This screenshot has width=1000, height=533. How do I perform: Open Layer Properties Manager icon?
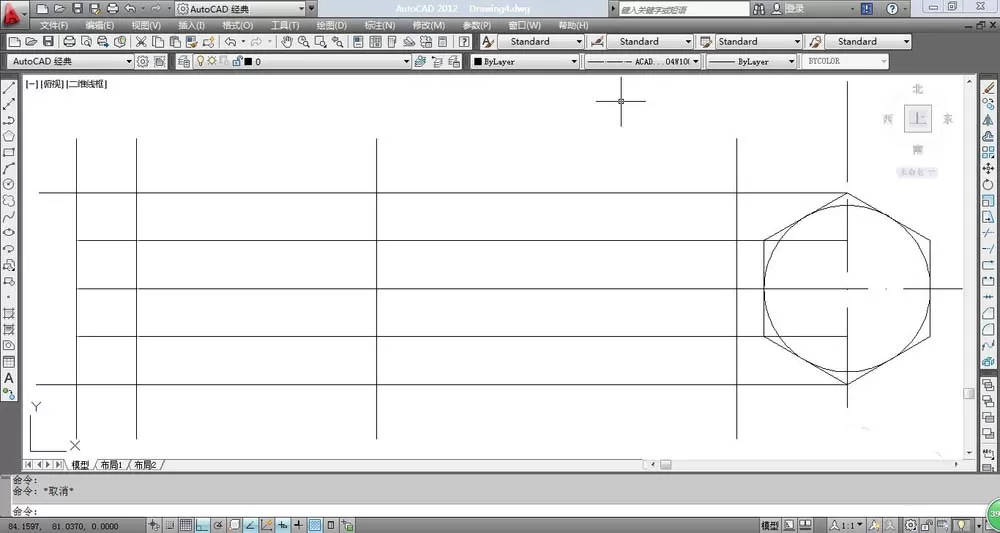184,61
